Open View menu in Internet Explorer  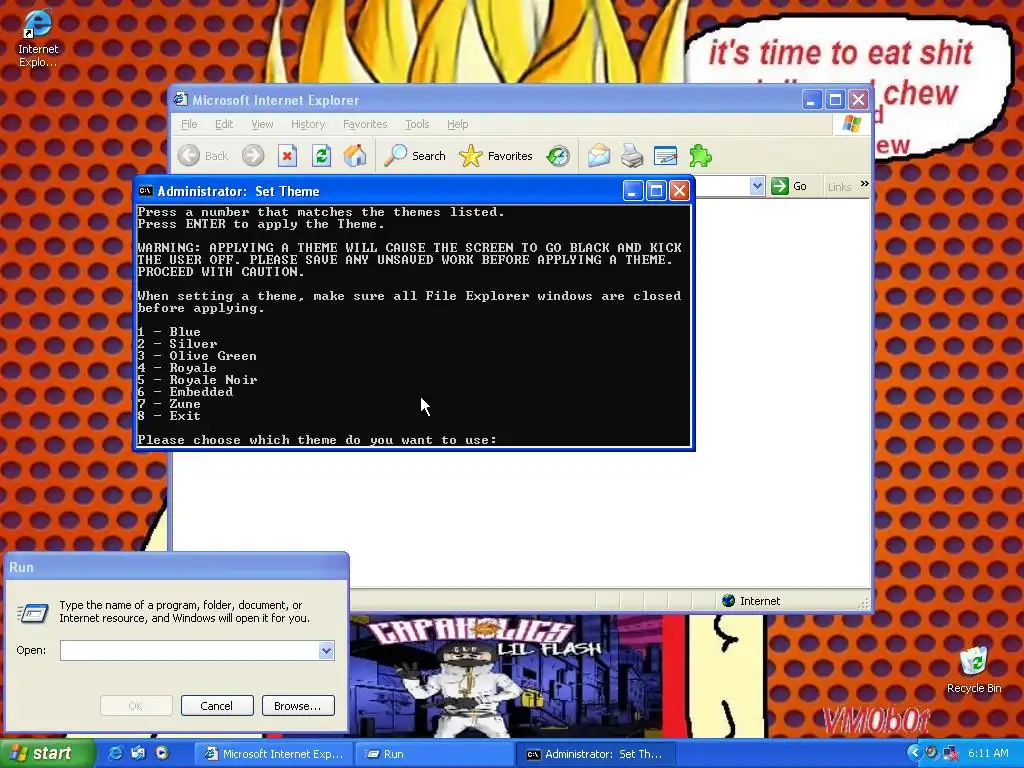[x=262, y=124]
